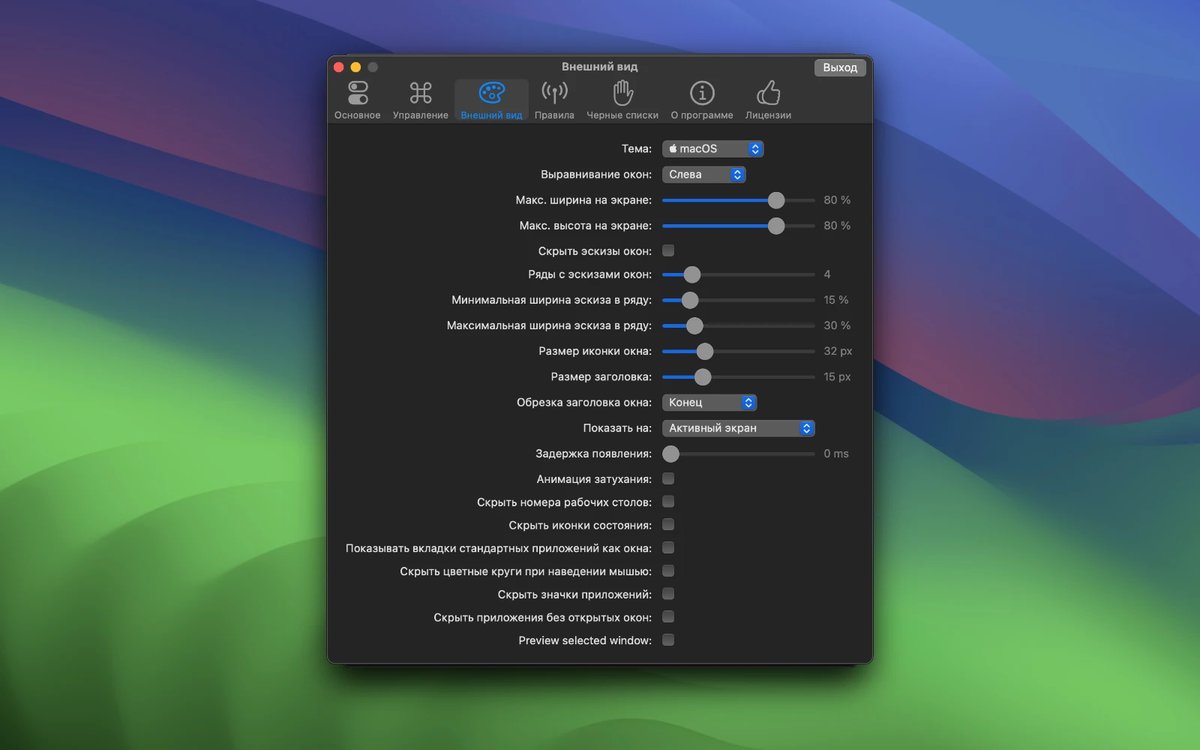Toggle the Анимация затухания checkbox
The width and height of the screenshot is (1200, 750).
pyautogui.click(x=668, y=479)
